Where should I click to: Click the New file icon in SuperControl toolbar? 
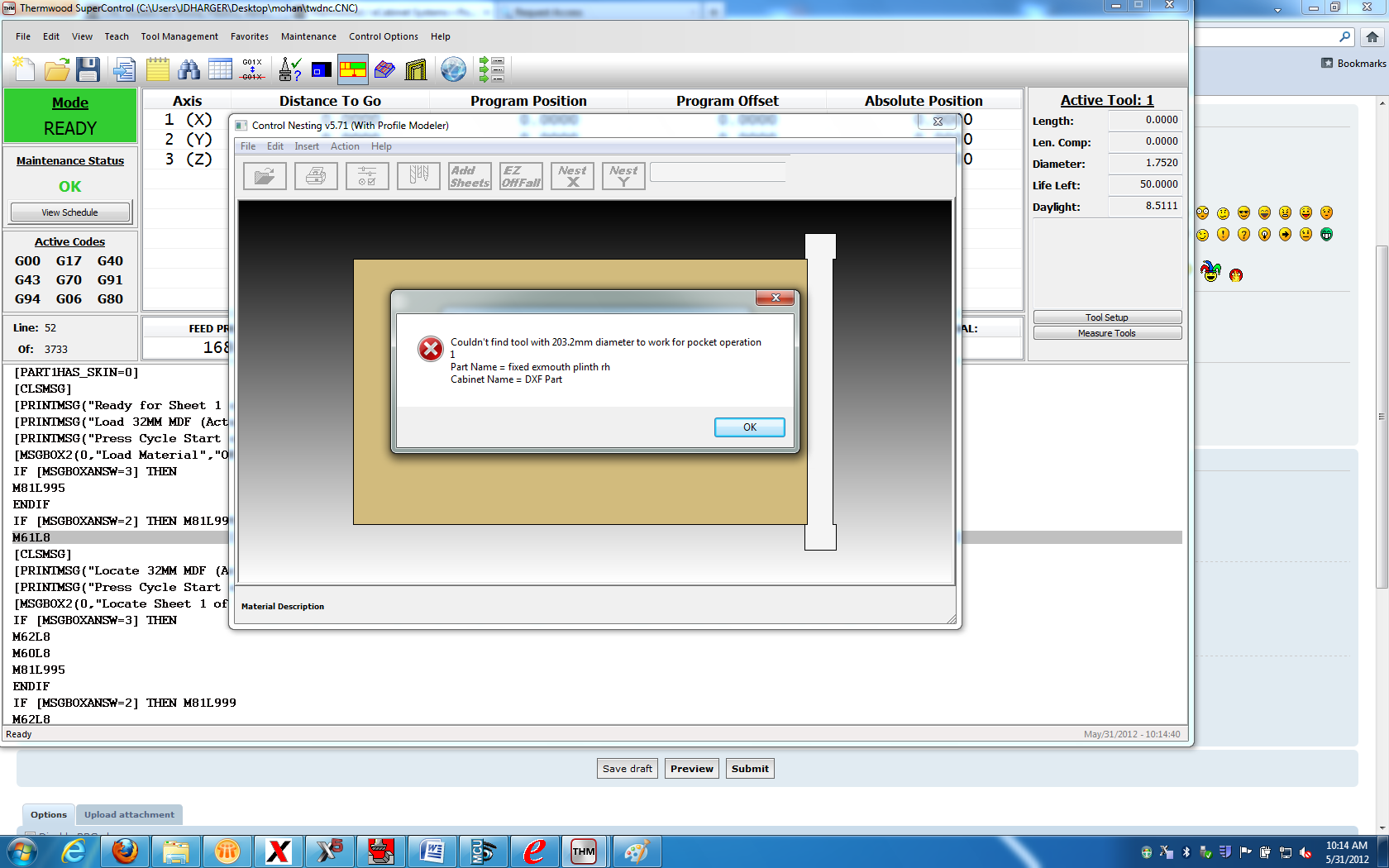(24, 69)
